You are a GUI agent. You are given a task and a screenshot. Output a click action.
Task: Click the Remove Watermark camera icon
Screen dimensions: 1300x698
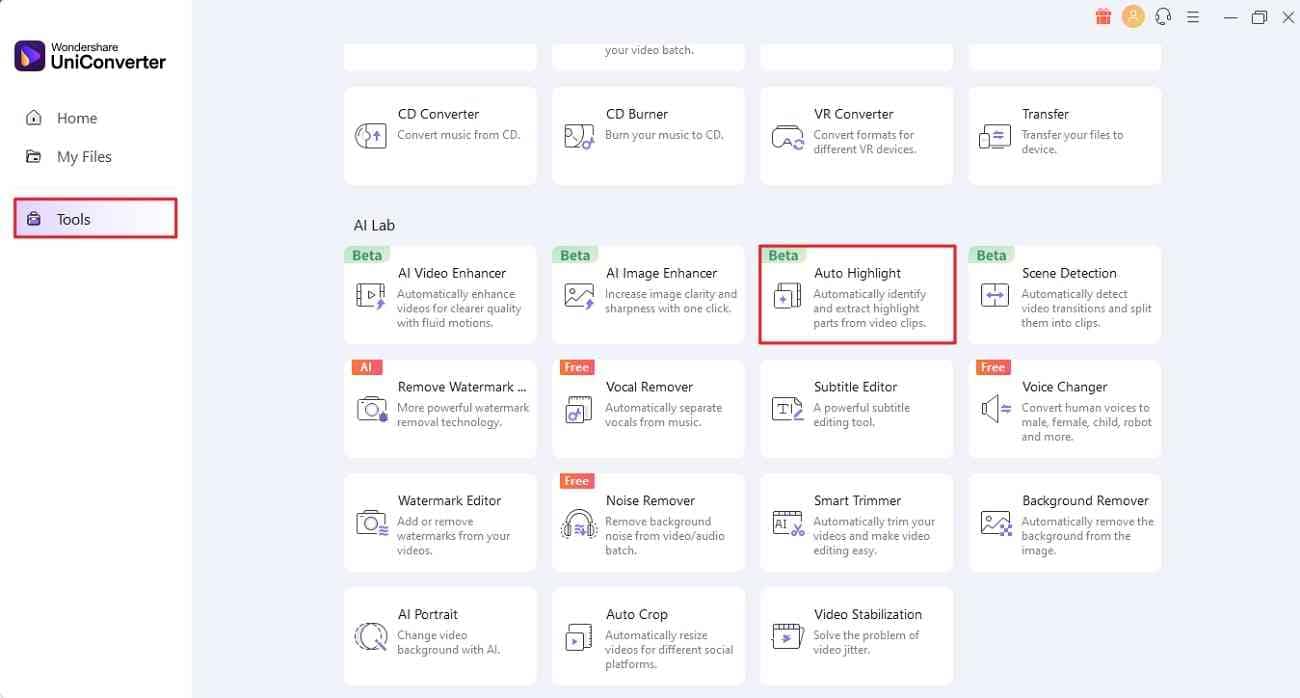[371, 408]
